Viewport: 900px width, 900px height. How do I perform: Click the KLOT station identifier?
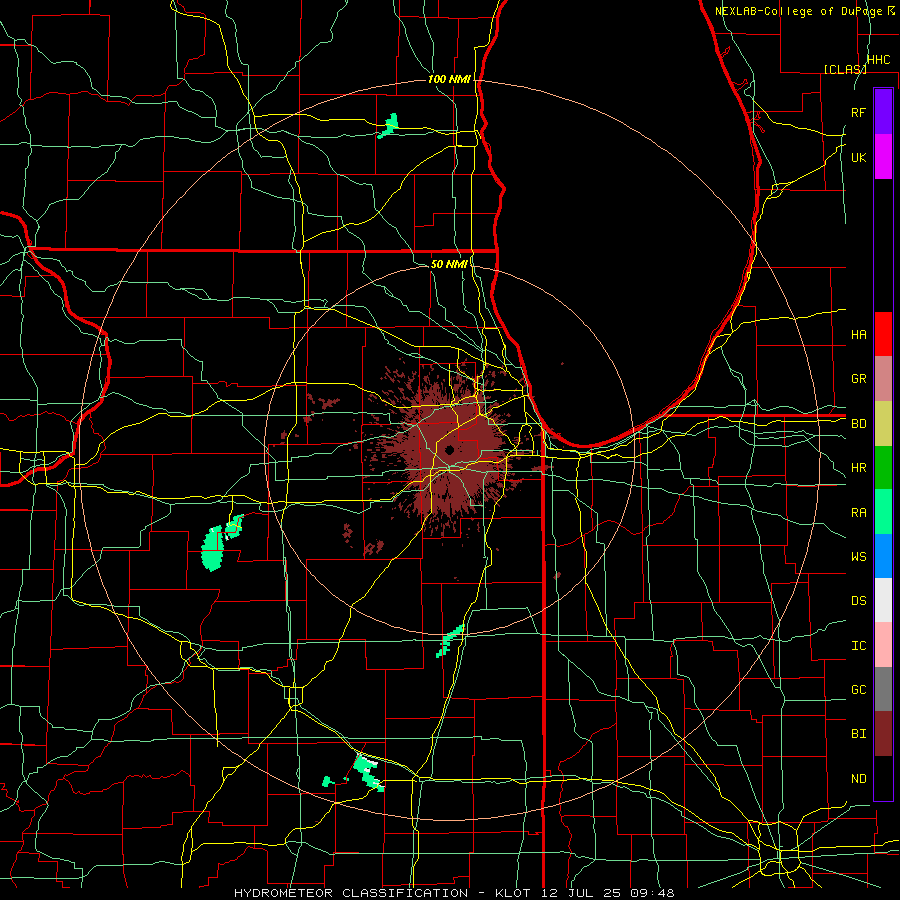(x=515, y=893)
